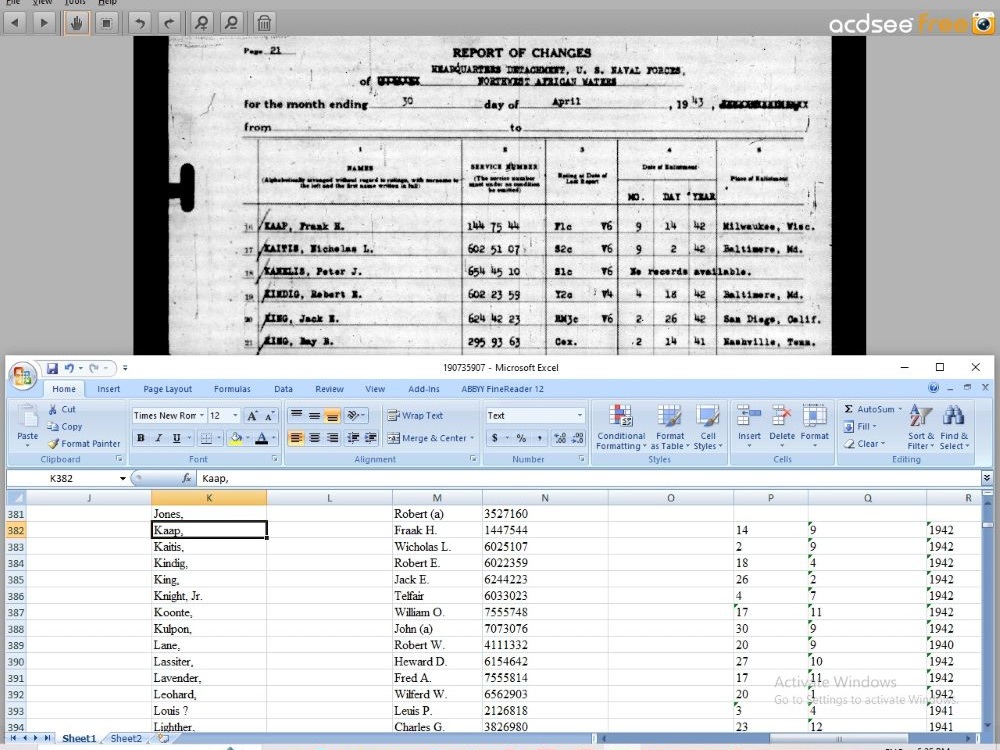Increase decimal places
Screen dimensions: 1000x750
(x=560, y=438)
